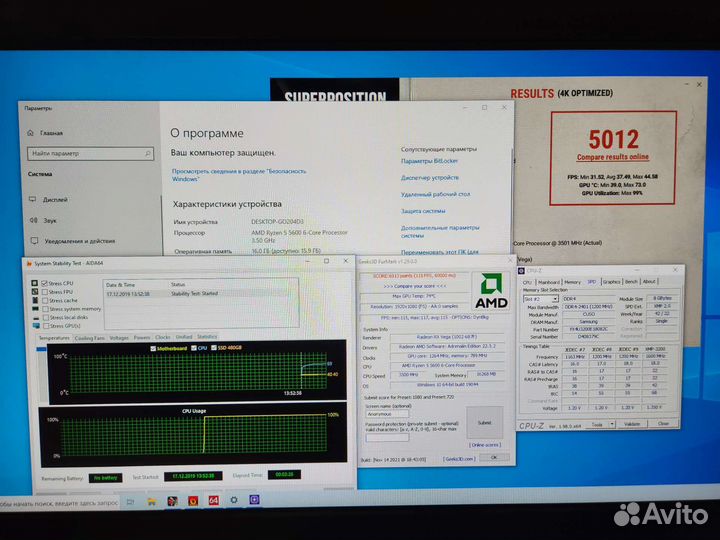Image resolution: width=720 pixels, height=540 pixels.
Task: Switch to the Cooling Fans tab in AIDA64
Action: (89, 337)
